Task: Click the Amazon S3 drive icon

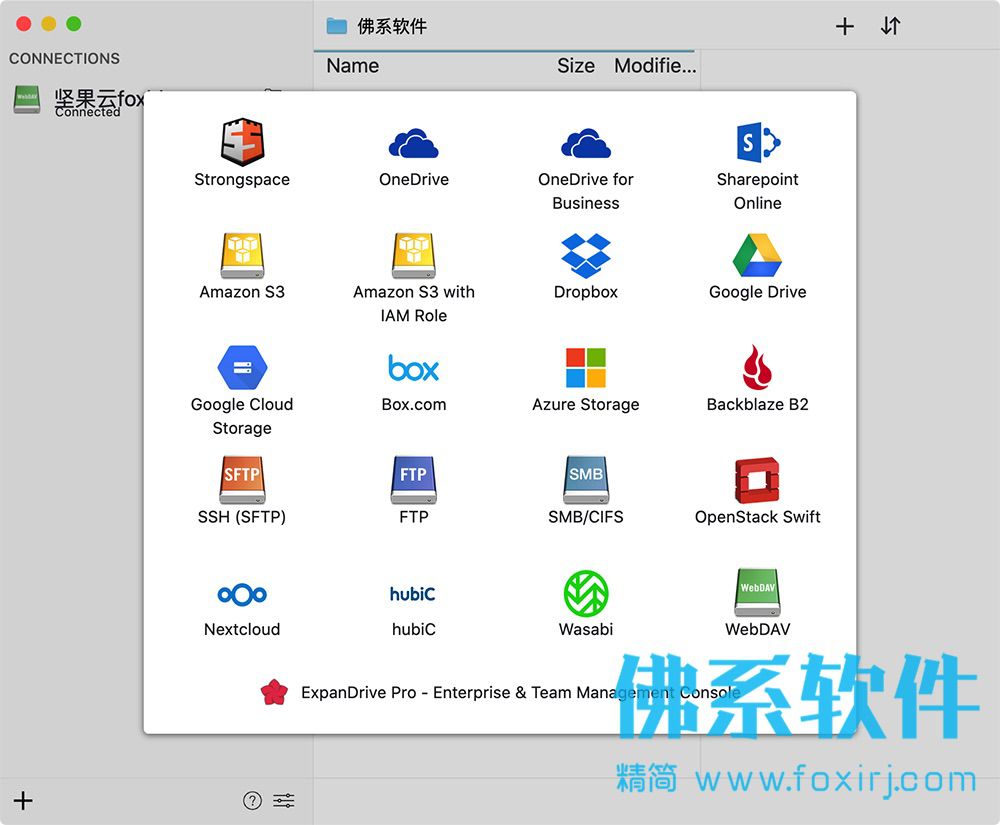Action: tap(242, 255)
